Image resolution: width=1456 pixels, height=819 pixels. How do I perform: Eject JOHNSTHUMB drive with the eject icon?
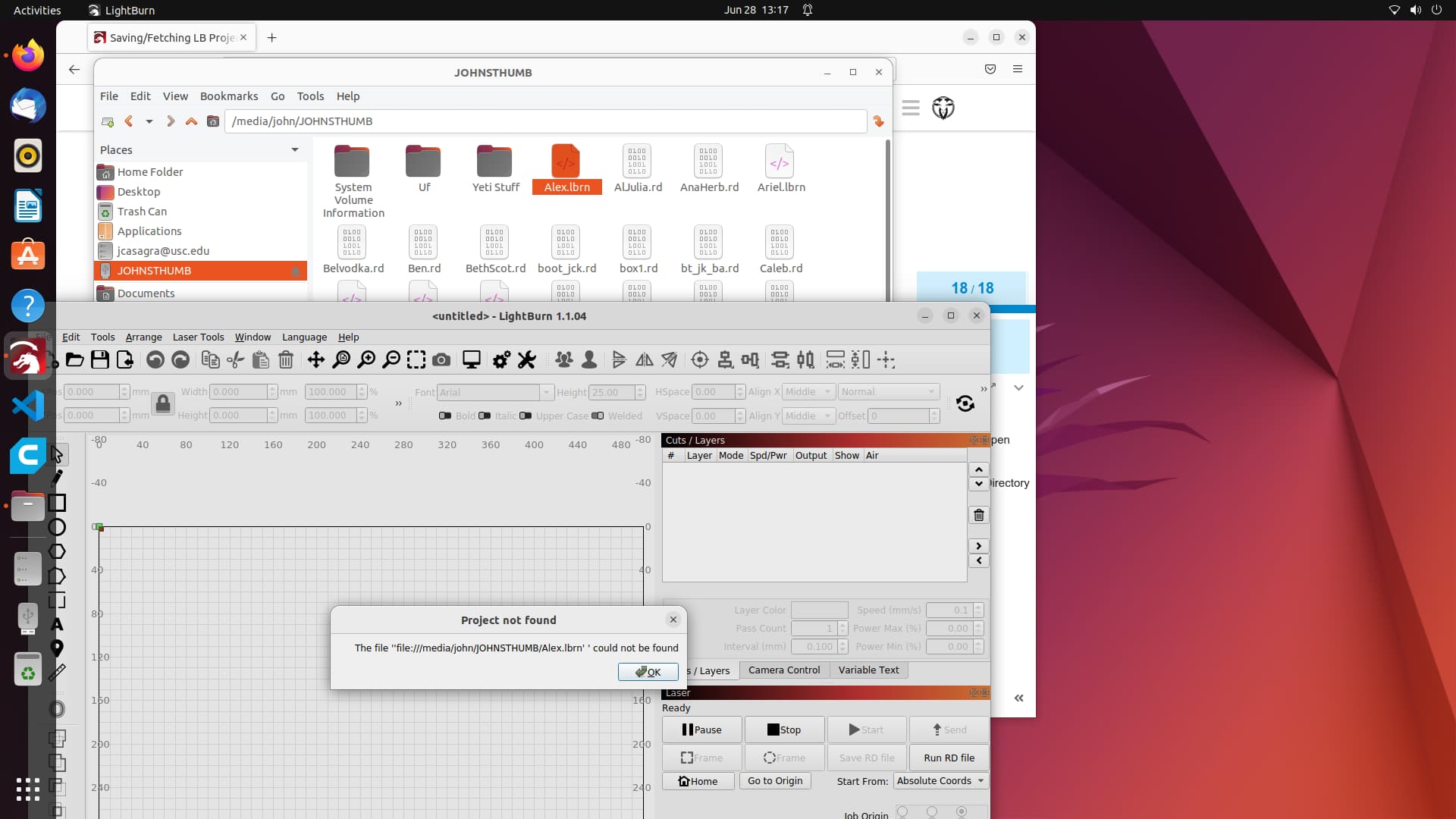[296, 271]
